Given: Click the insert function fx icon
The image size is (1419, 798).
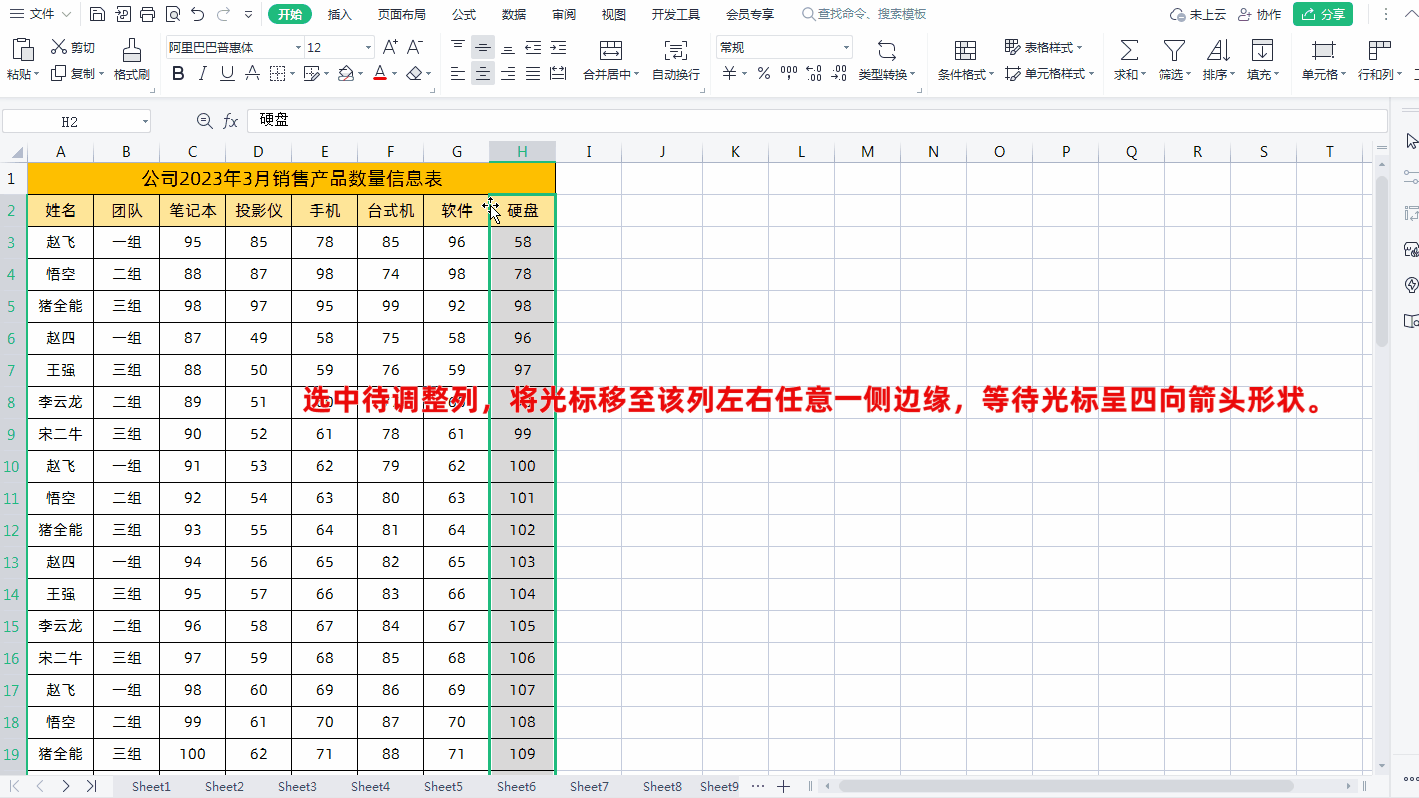Looking at the screenshot, I should tap(230, 121).
